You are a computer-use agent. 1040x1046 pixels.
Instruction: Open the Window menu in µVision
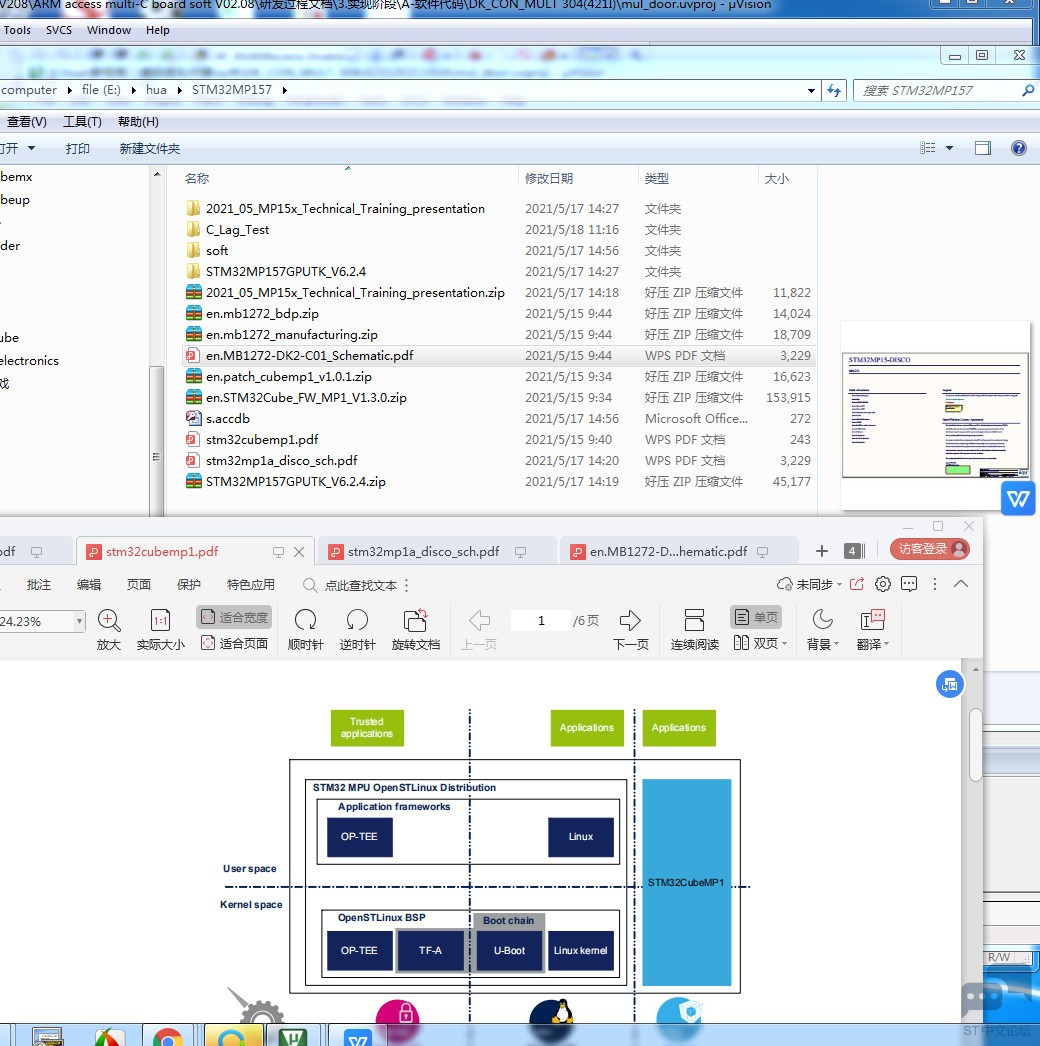[109, 30]
